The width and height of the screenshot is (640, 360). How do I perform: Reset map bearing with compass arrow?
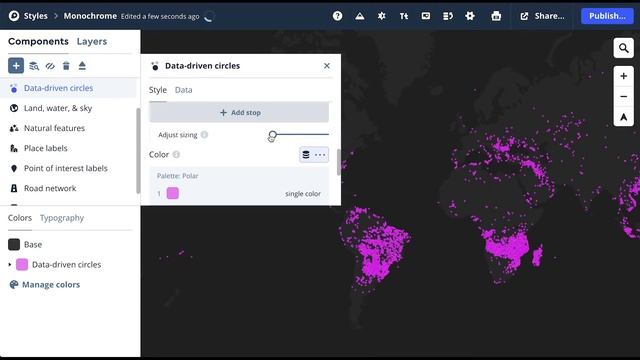tap(623, 117)
